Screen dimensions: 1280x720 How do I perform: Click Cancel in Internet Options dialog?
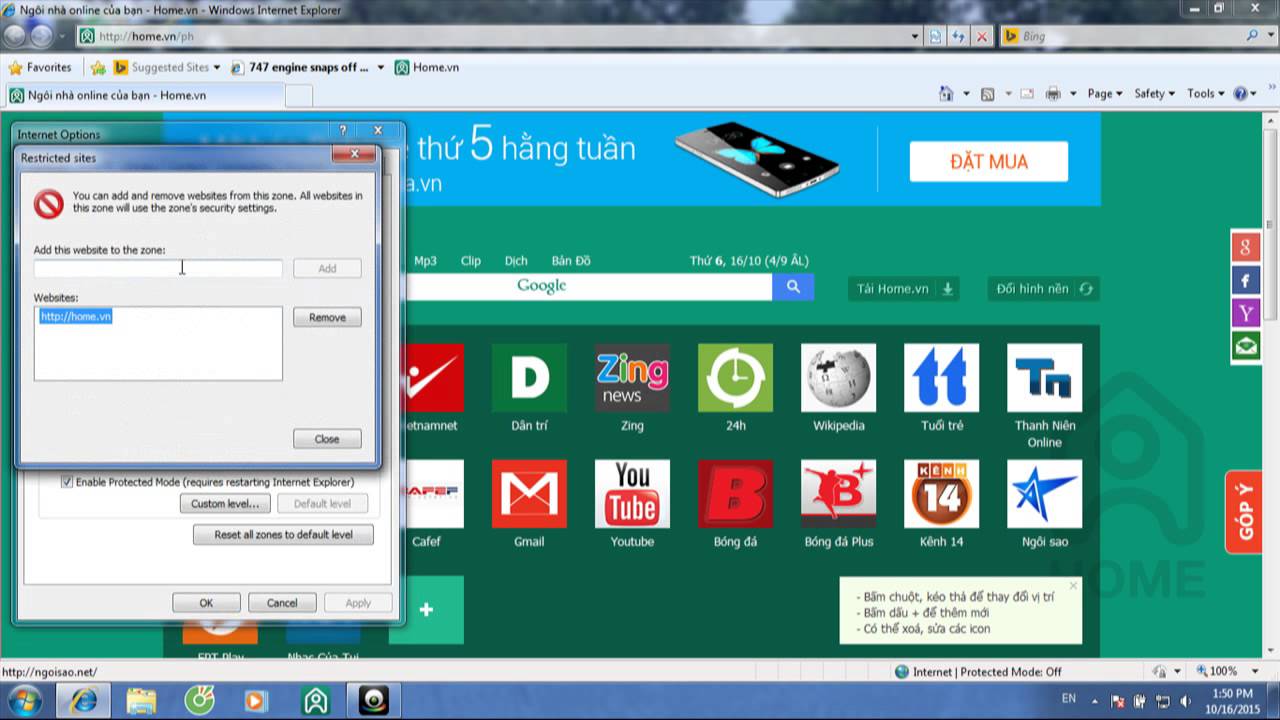click(282, 603)
